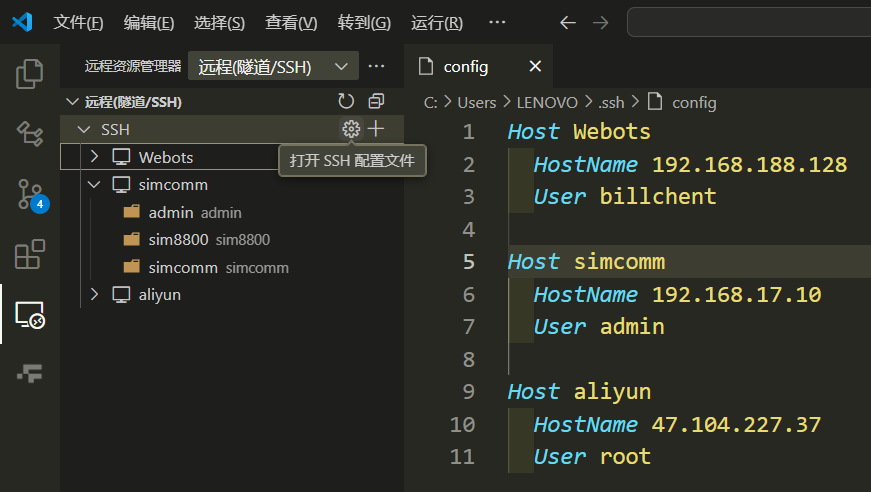Screen dimensions: 871x492
Task: Click the VS Code logo icon
Action: click(22, 22)
